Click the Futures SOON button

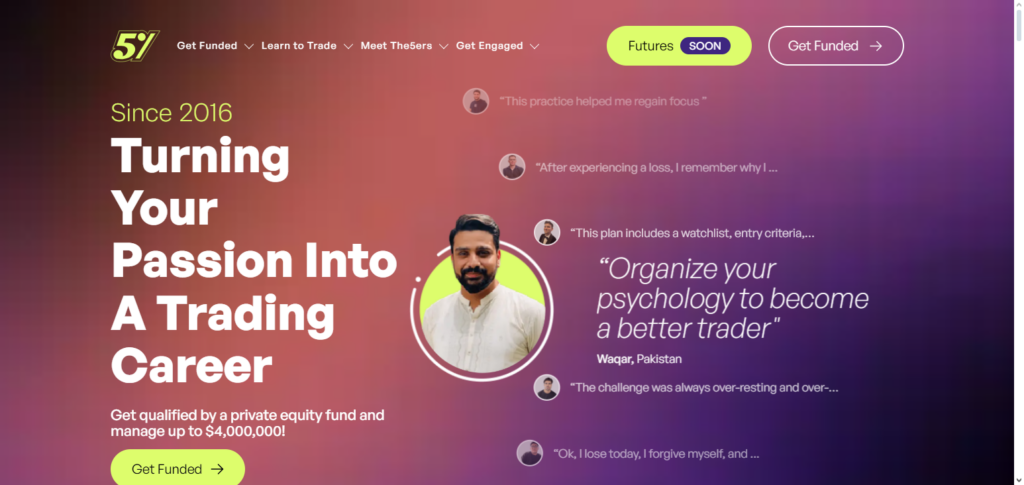tap(679, 46)
